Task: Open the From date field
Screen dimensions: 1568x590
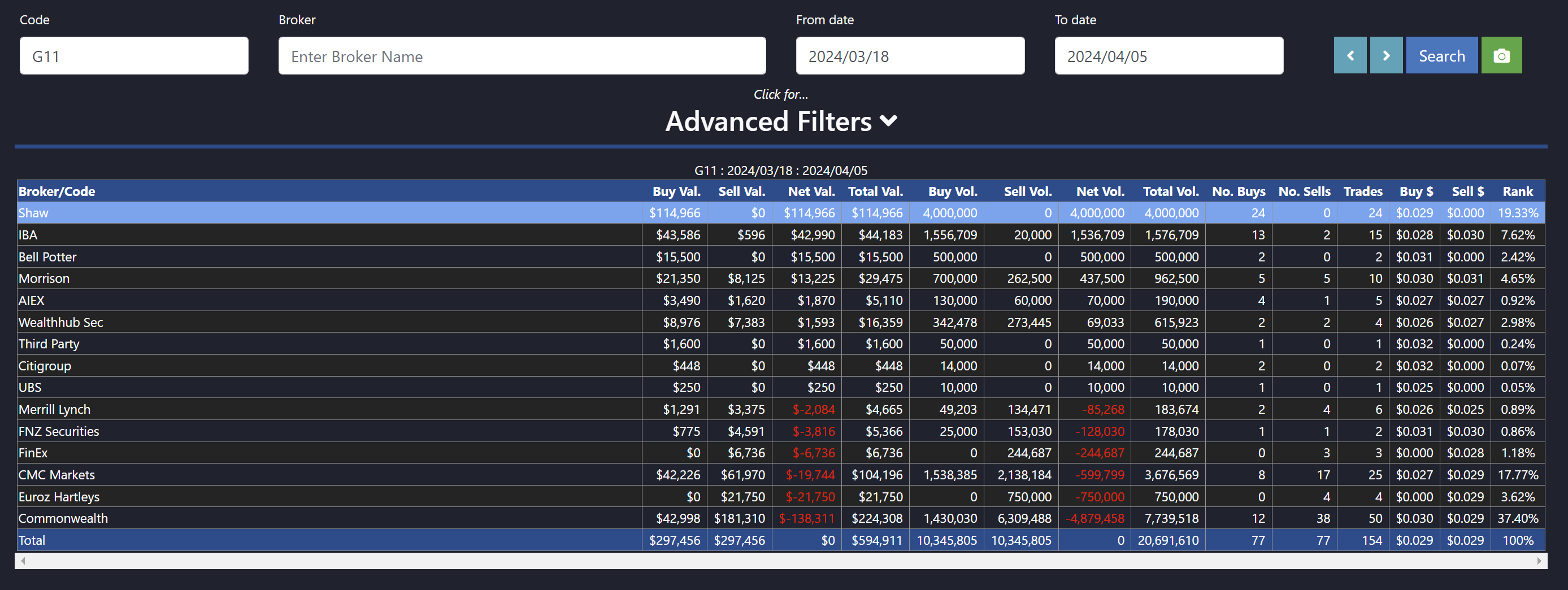Action: coord(910,56)
